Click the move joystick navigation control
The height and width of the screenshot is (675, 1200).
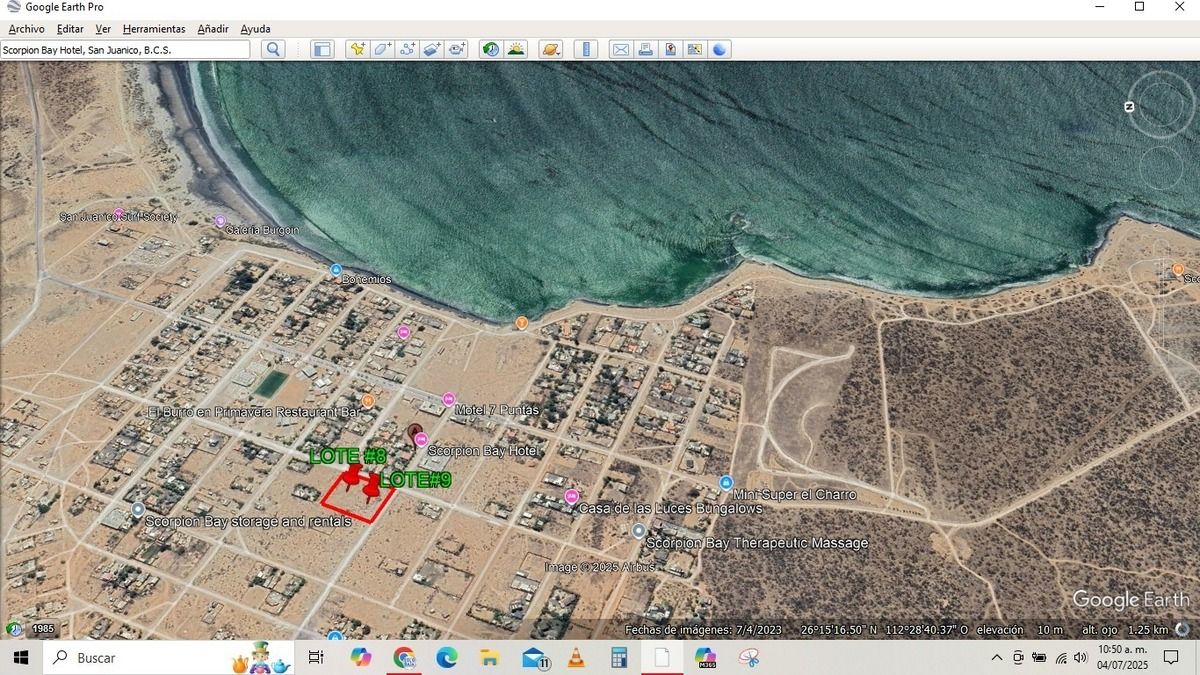[1161, 167]
